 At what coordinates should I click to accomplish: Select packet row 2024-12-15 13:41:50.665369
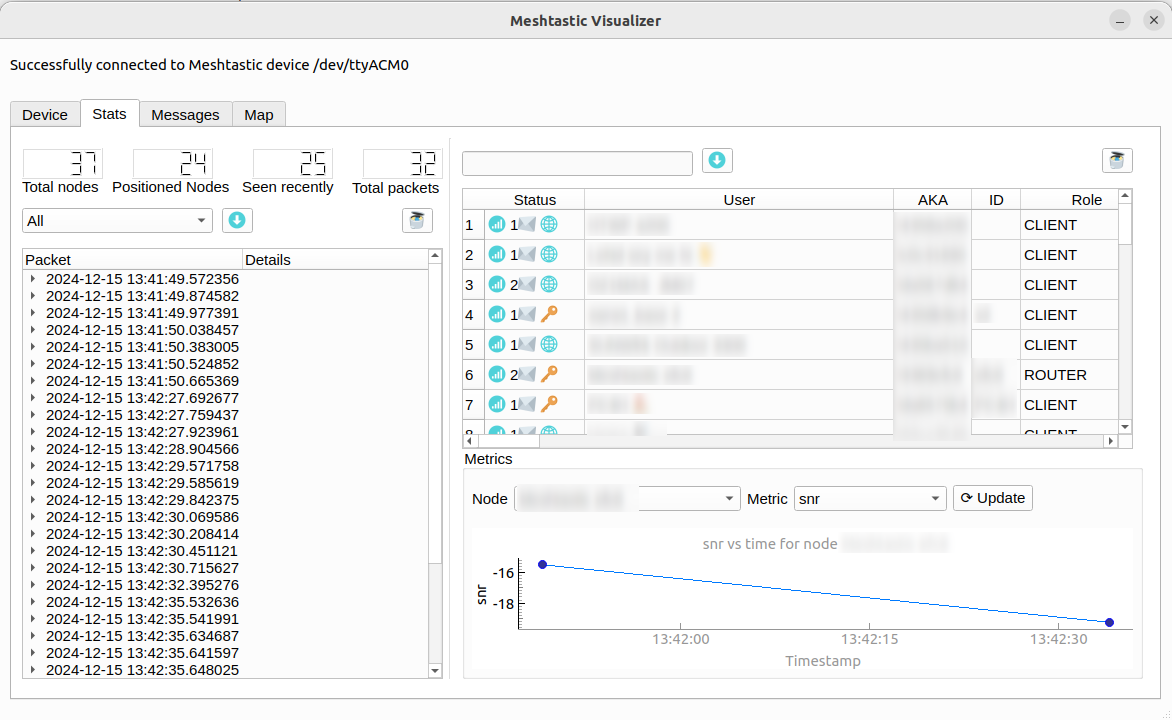pyautogui.click(x=142, y=381)
